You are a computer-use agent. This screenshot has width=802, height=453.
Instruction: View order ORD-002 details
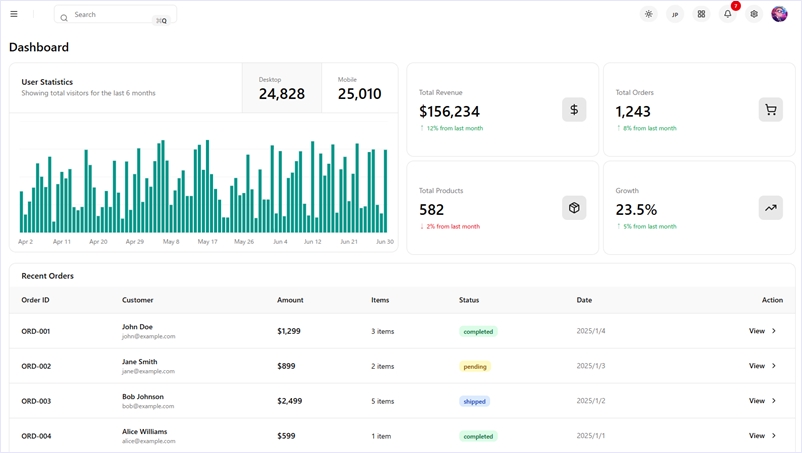point(757,366)
